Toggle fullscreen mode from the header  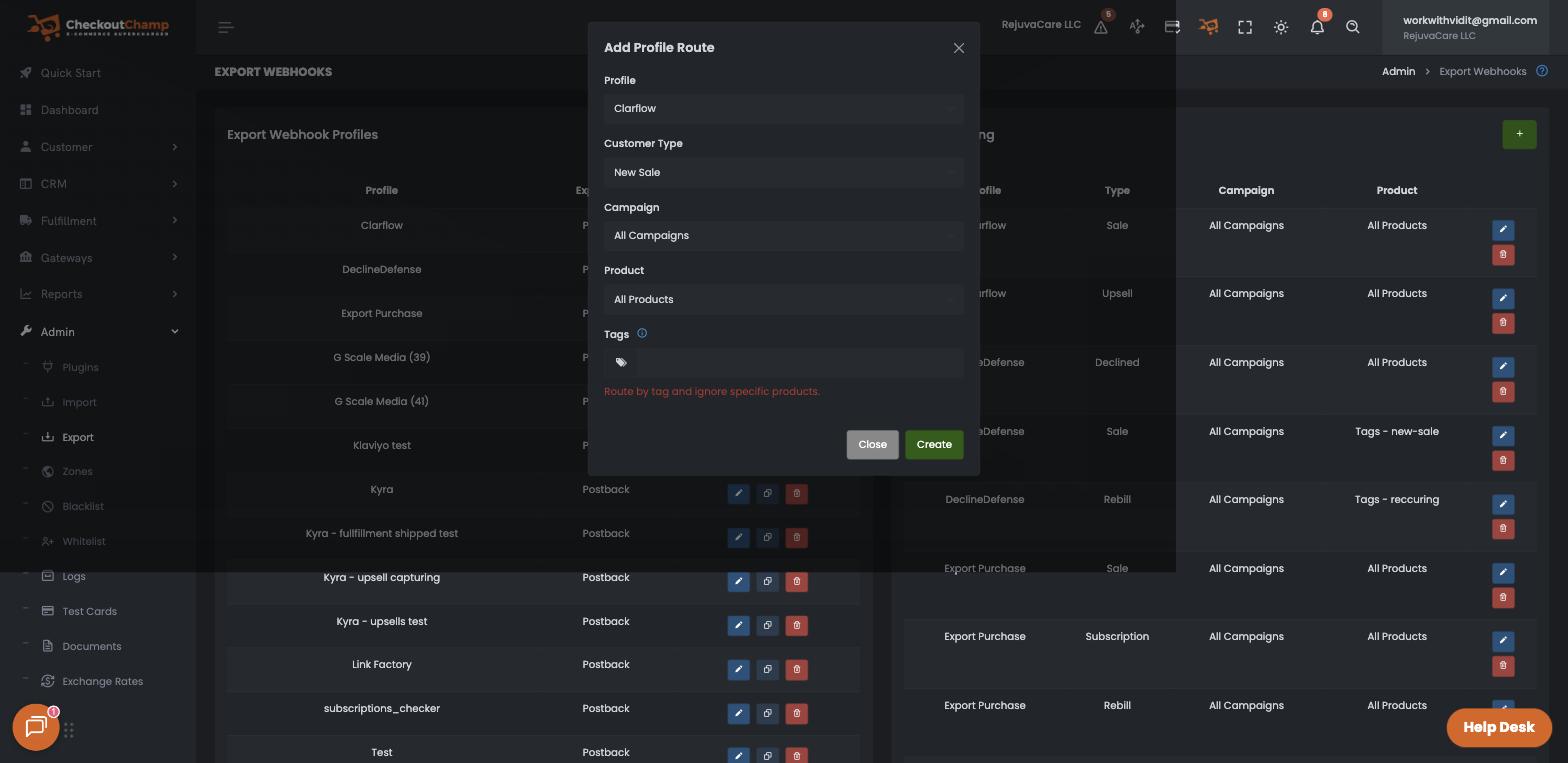pos(1245,27)
